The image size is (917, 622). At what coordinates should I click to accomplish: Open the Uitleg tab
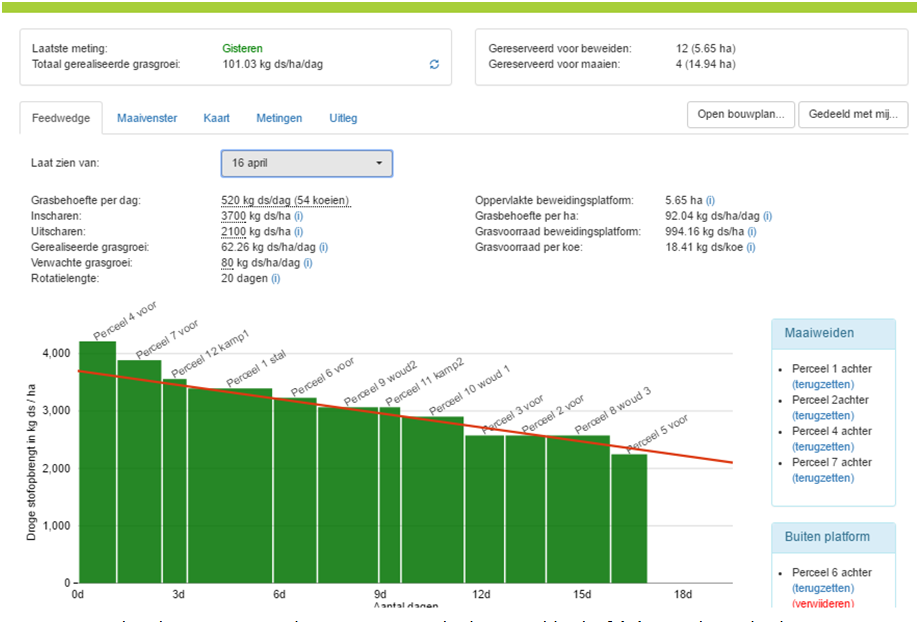pos(343,118)
